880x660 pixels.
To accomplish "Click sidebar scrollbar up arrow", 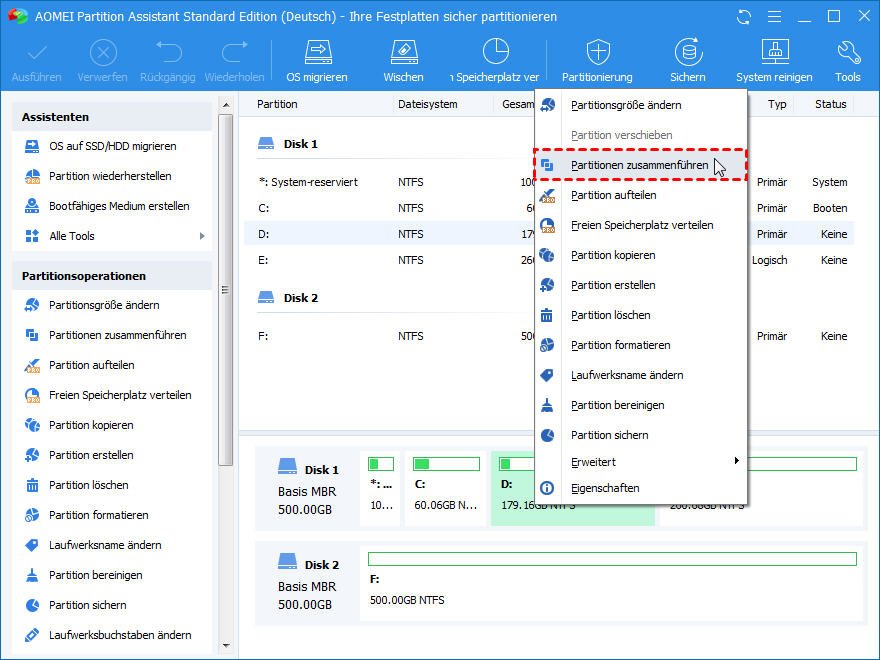I will [x=226, y=105].
